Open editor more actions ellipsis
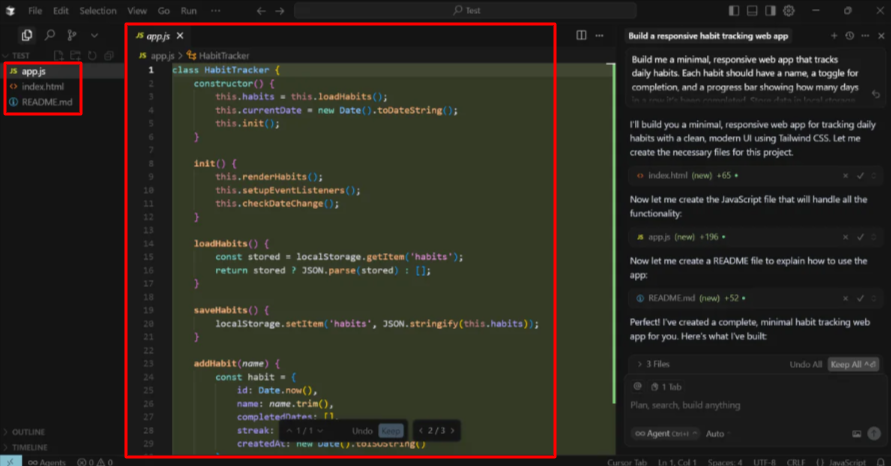The width and height of the screenshot is (891, 466). point(599,35)
